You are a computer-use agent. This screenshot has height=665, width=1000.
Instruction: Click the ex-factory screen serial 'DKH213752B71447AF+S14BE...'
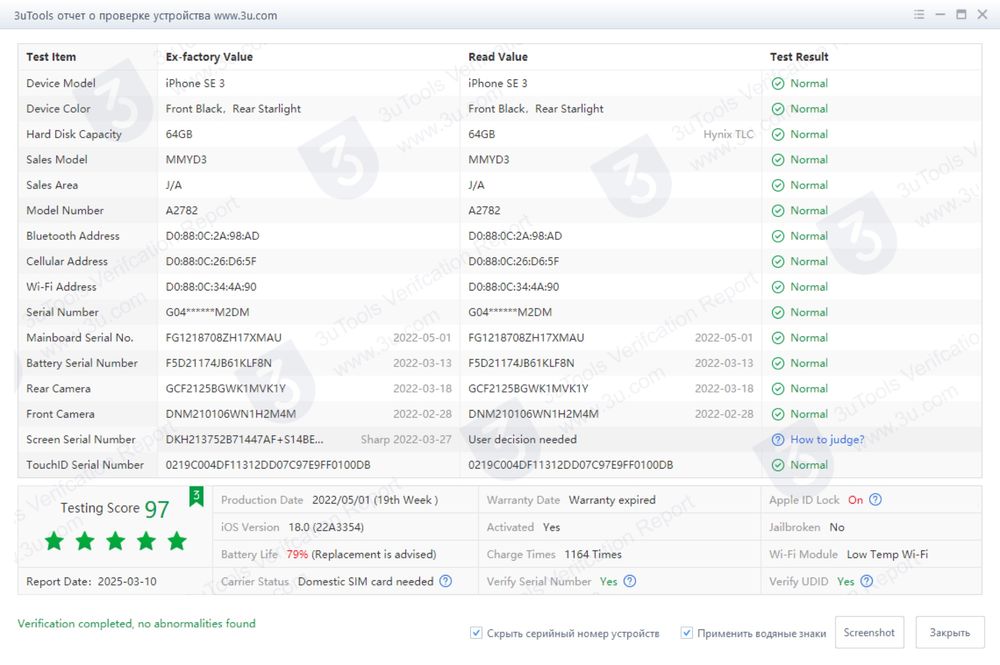tap(244, 439)
